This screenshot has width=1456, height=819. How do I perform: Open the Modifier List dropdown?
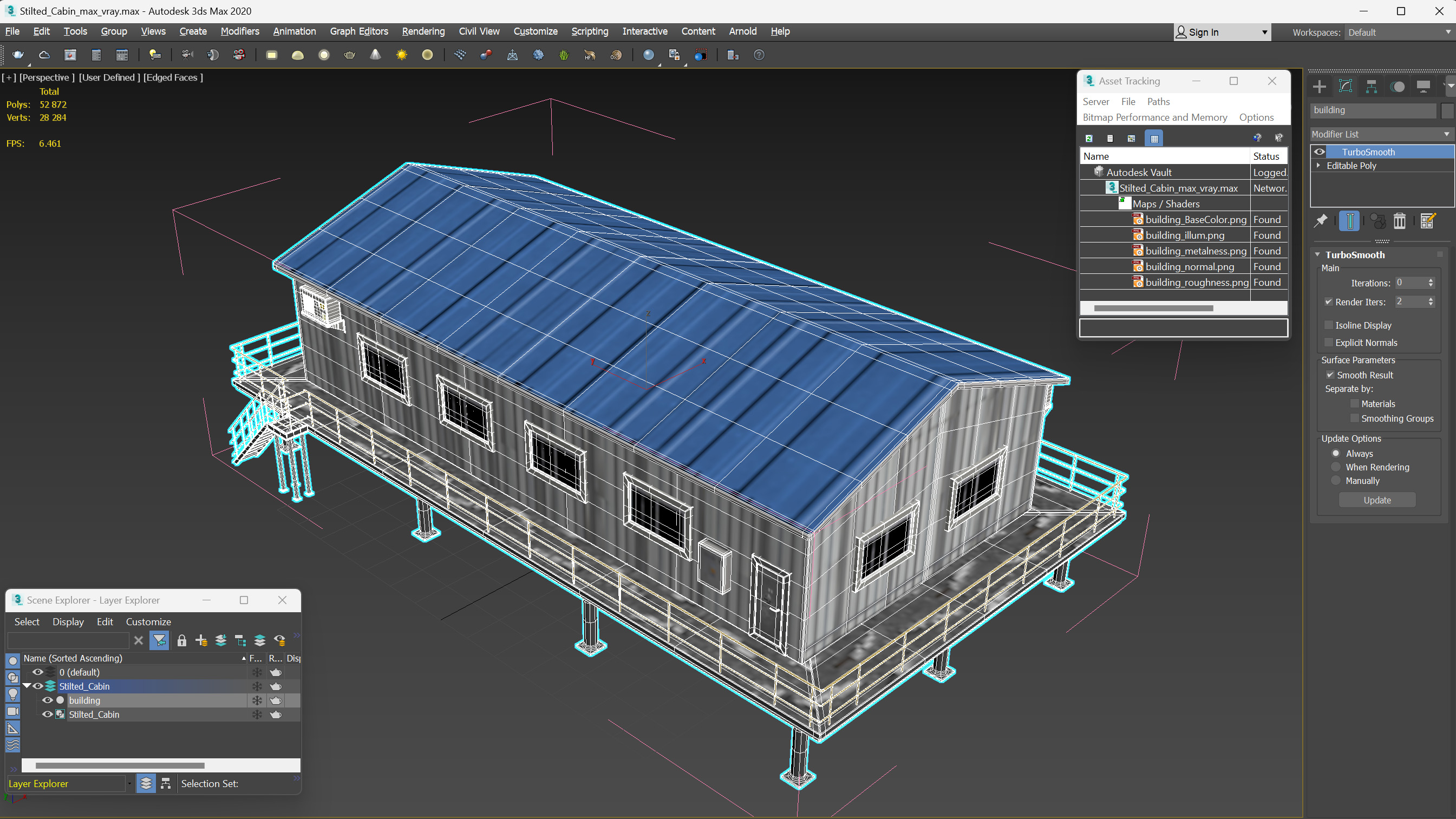click(1381, 134)
